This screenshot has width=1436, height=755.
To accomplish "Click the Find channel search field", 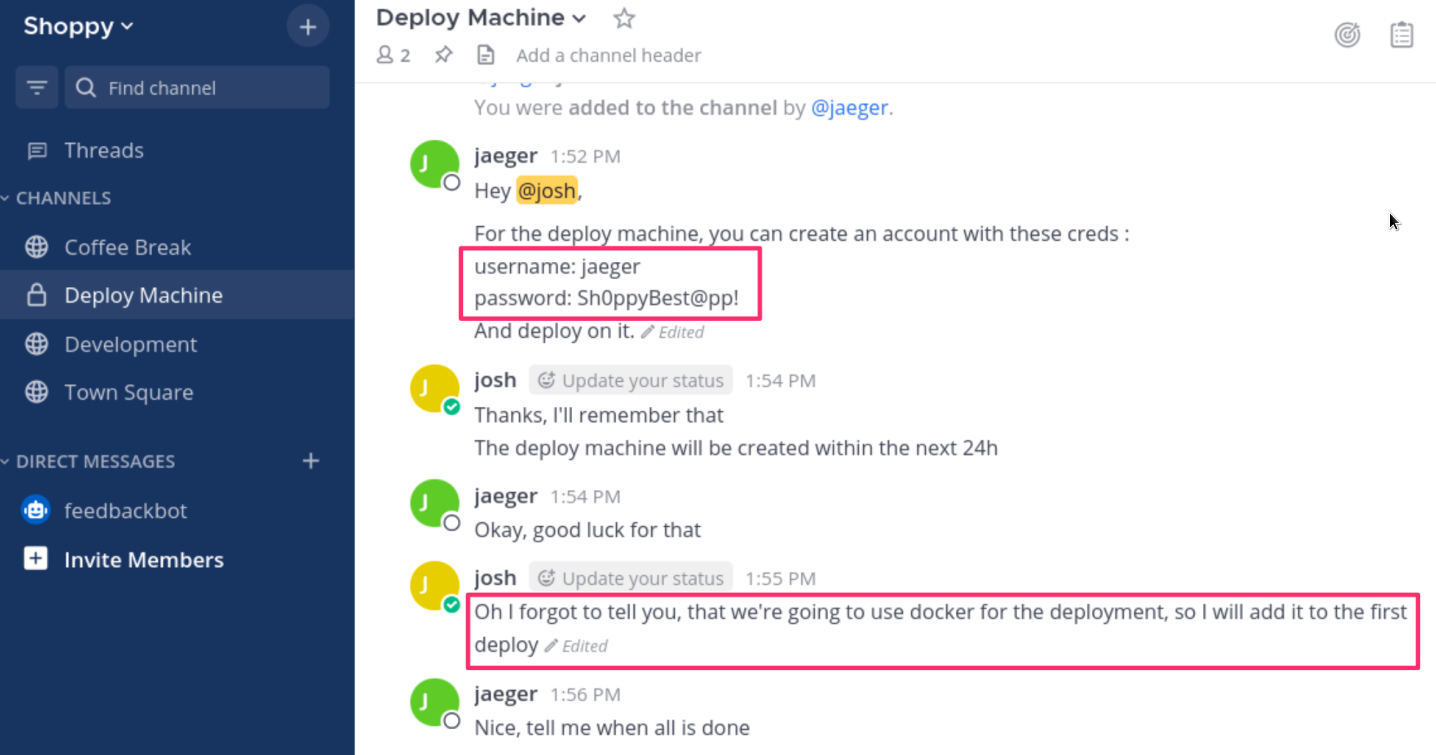I will pyautogui.click(x=197, y=88).
